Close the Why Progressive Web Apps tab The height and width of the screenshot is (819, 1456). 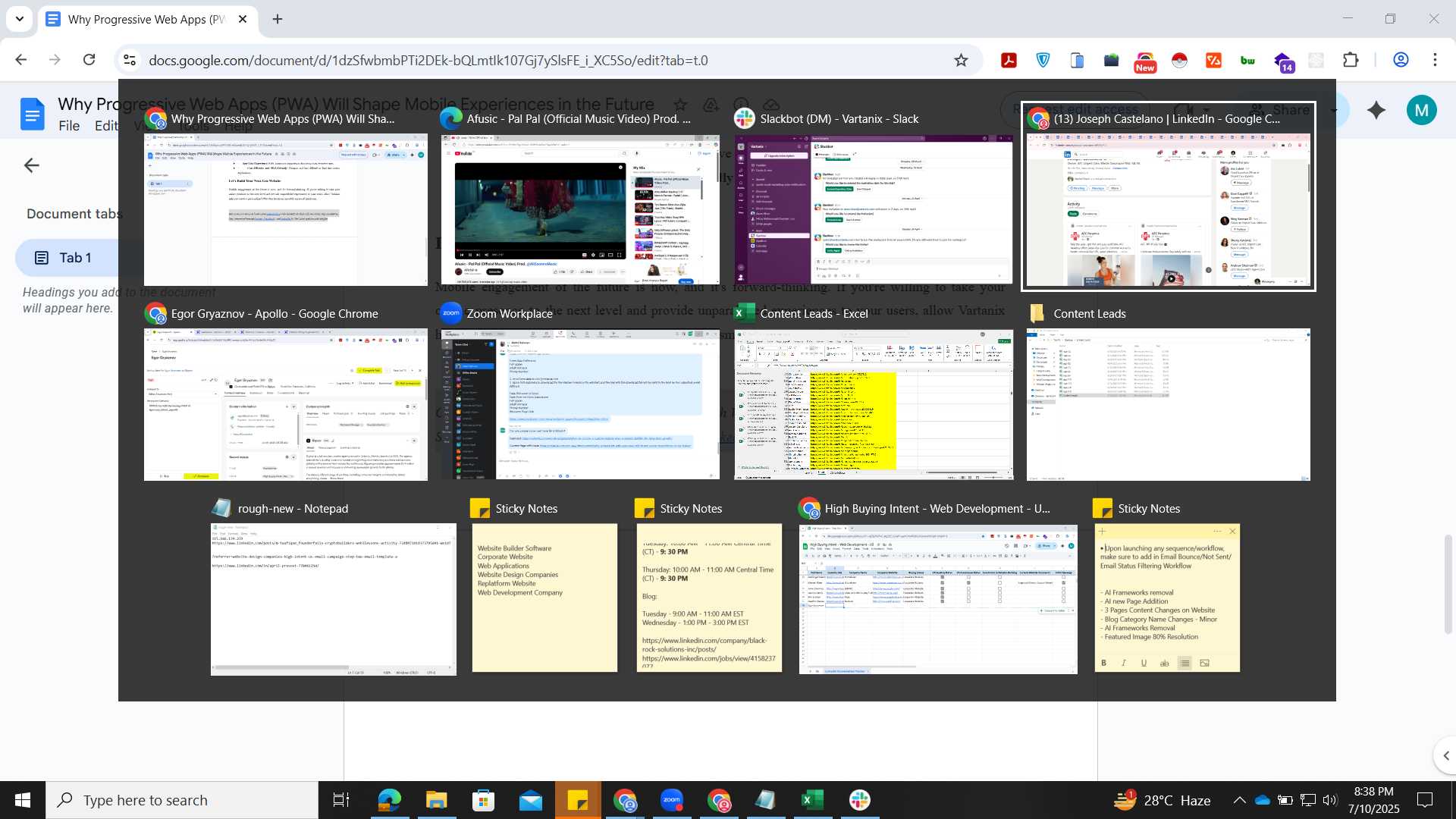coord(243,19)
